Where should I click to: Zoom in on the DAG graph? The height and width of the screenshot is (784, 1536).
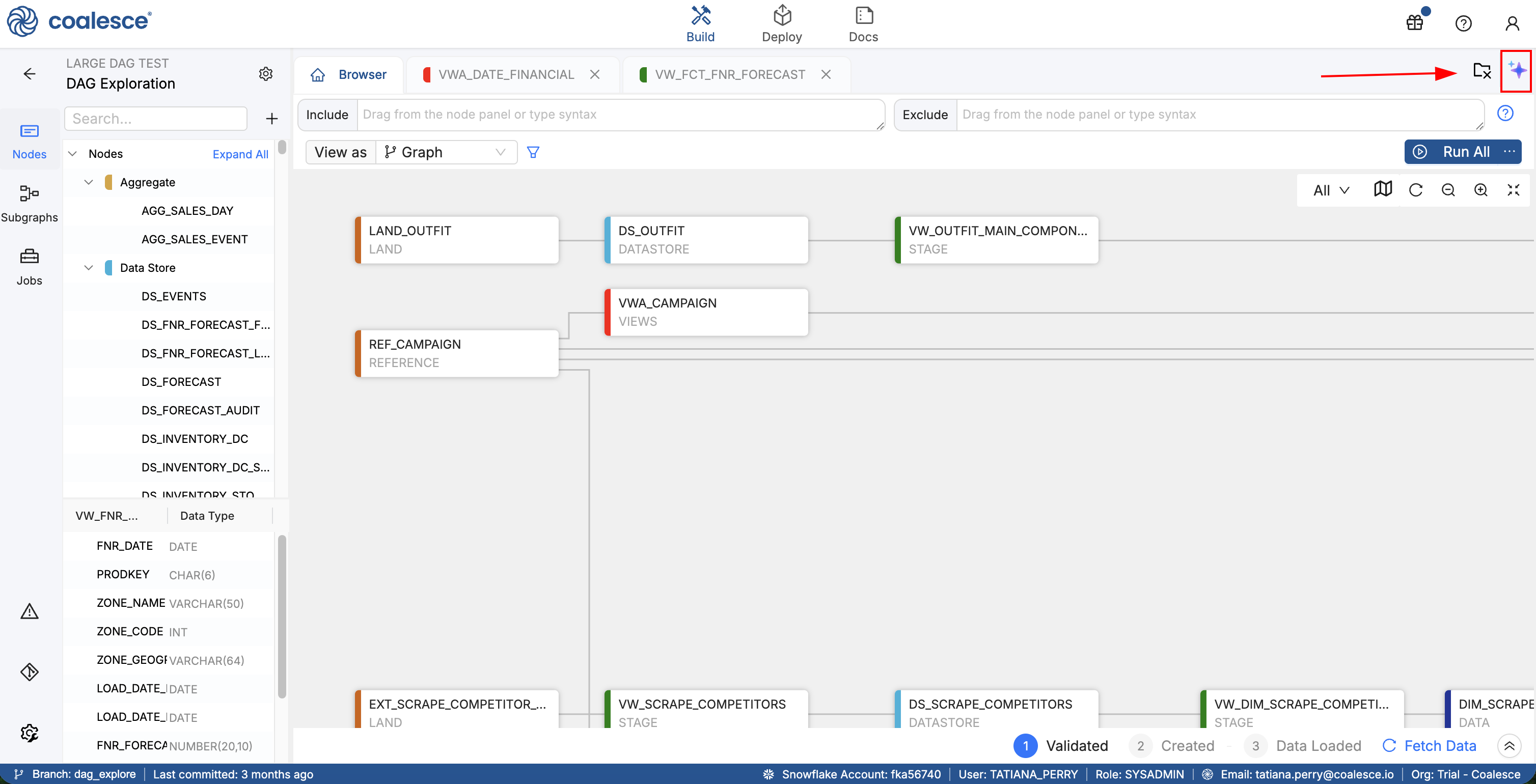pyautogui.click(x=1481, y=189)
